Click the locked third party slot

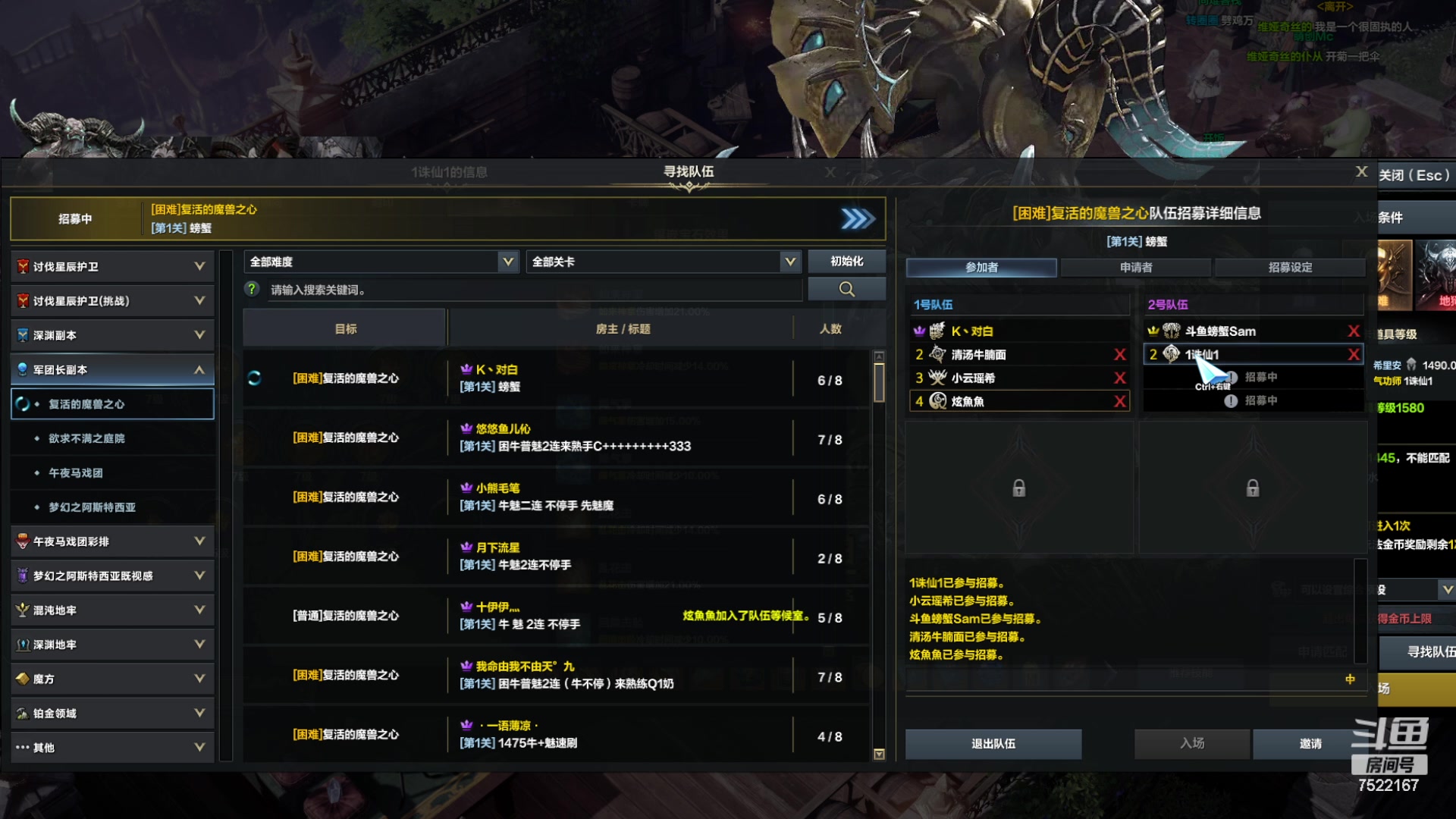pyautogui.click(x=1019, y=488)
